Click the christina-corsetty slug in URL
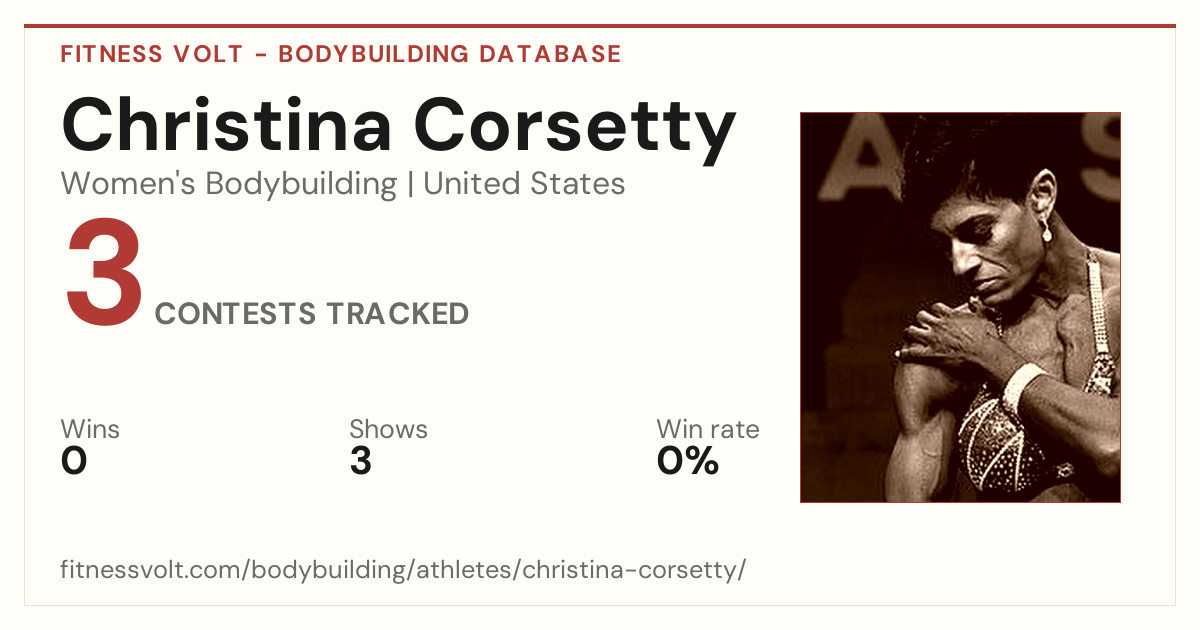 click(630, 570)
